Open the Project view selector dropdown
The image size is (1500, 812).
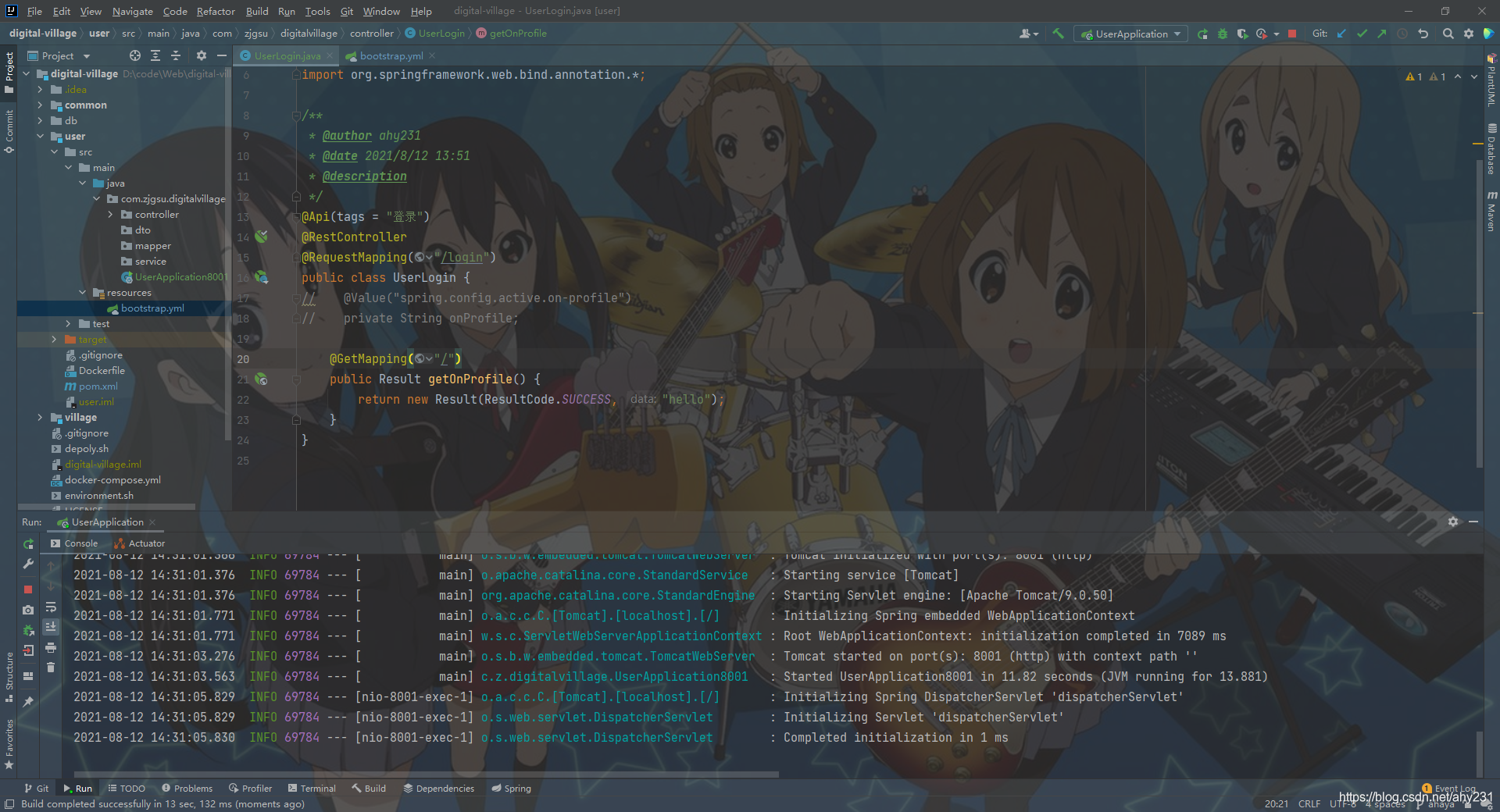[x=59, y=55]
